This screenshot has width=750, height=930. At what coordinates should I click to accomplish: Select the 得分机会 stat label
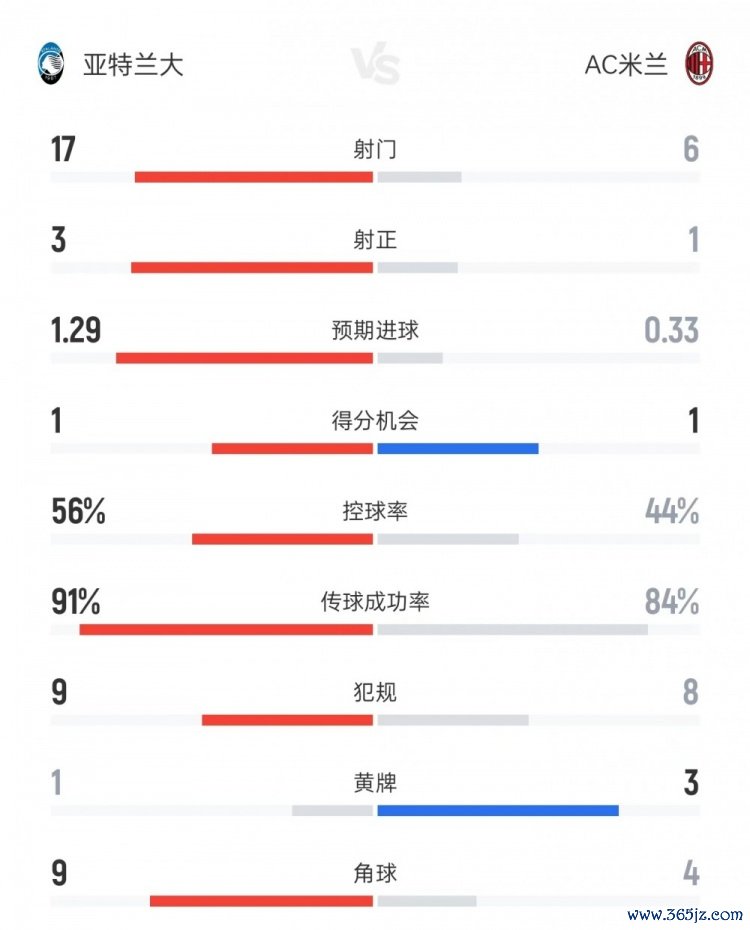[375, 421]
